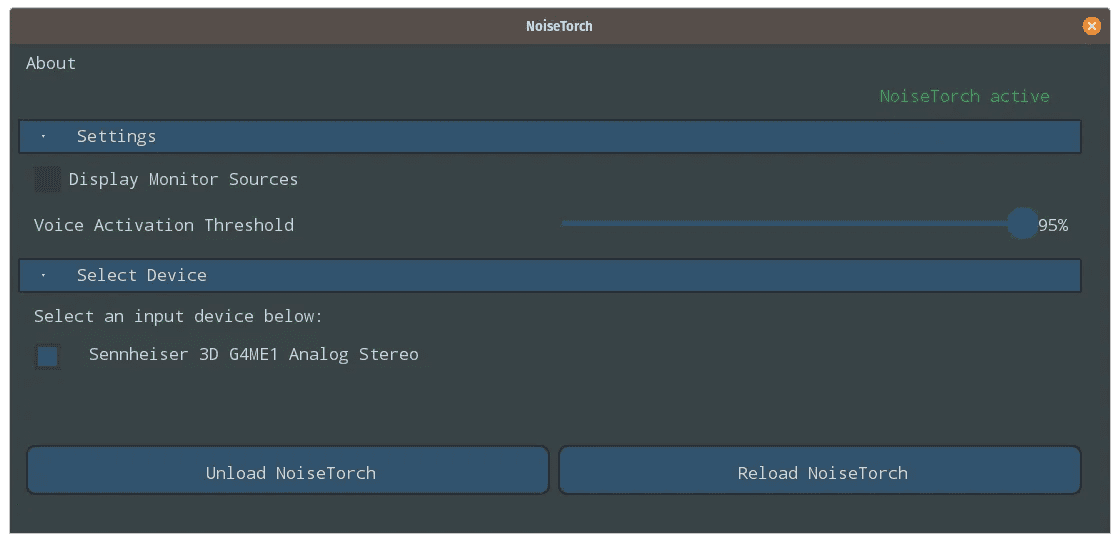The image size is (1120, 543).
Task: Collapse the Settings section header
Action: tap(550, 136)
